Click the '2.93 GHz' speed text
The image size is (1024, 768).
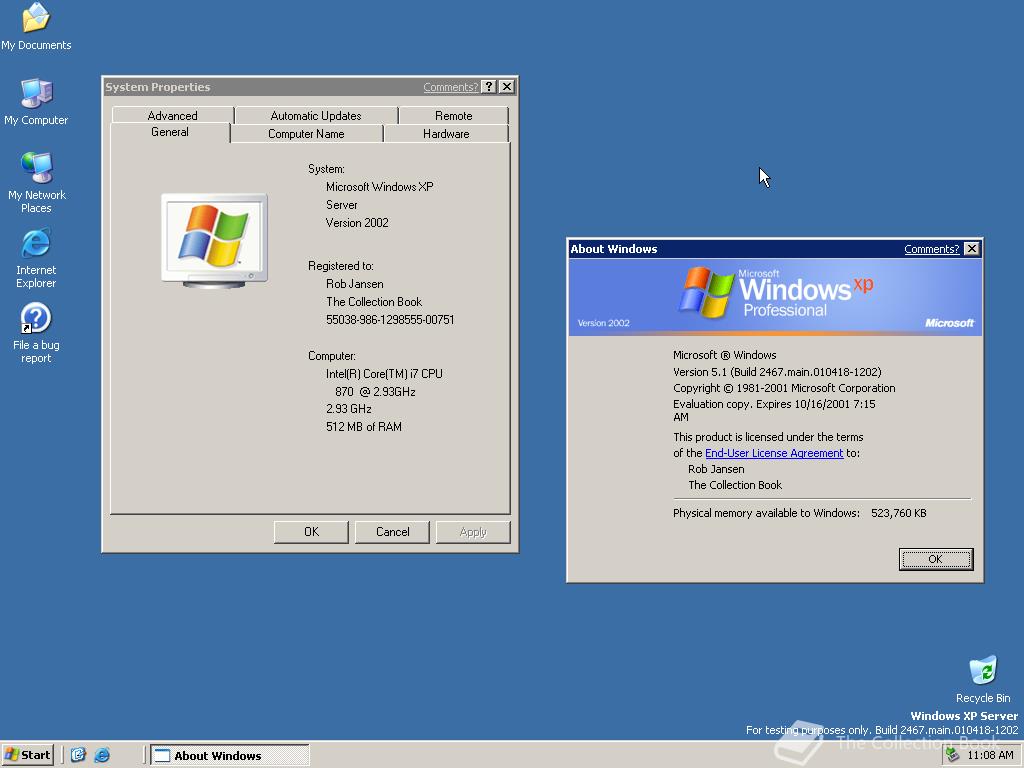[349, 409]
